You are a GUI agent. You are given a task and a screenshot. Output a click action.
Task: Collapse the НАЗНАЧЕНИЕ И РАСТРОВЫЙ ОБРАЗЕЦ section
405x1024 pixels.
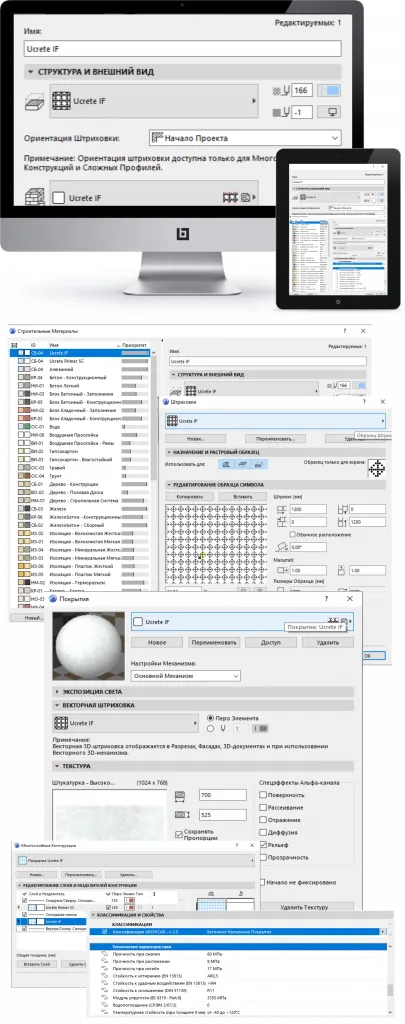[x=169, y=452]
